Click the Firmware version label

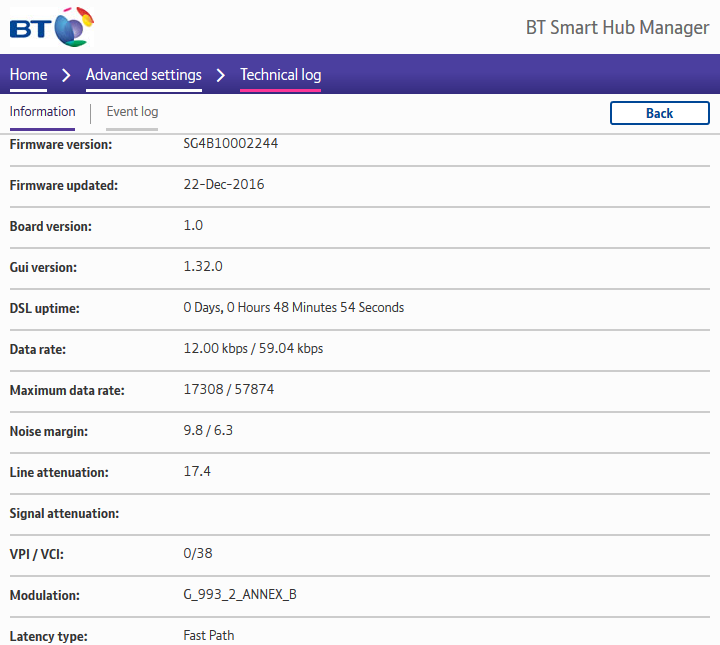click(61, 145)
